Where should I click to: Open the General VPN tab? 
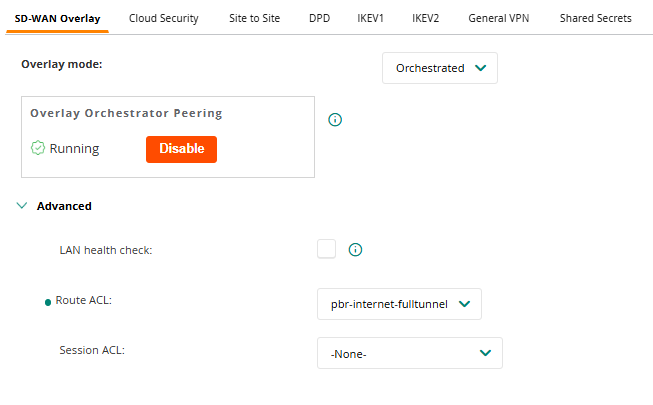500,18
